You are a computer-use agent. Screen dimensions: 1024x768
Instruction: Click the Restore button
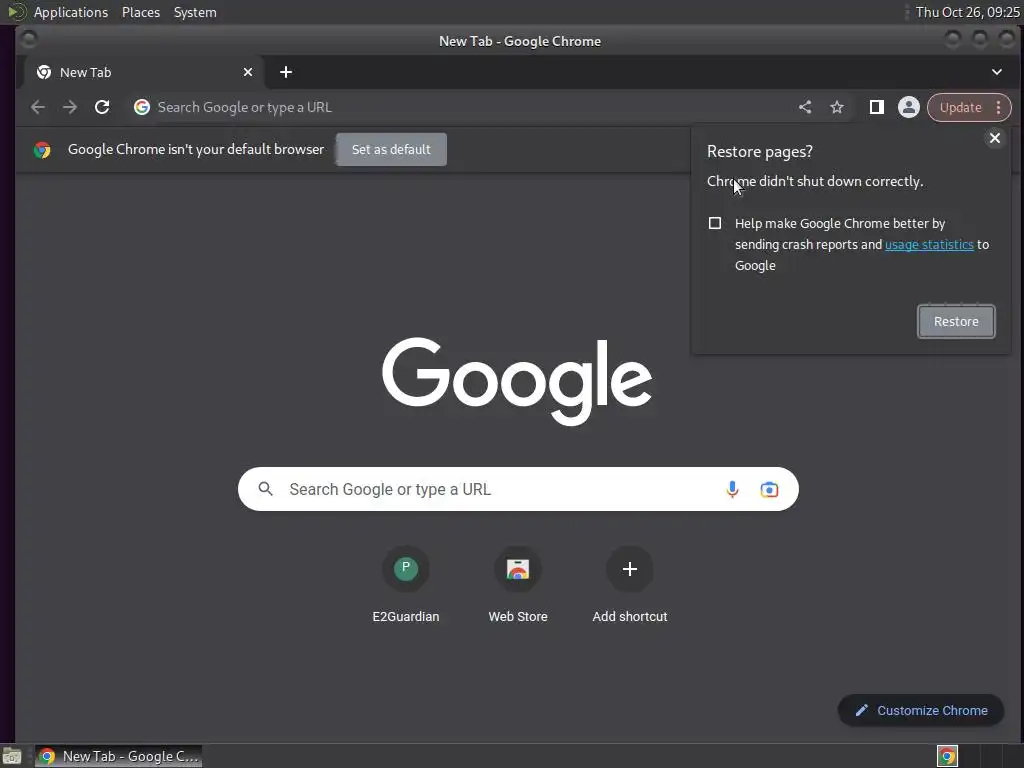point(956,321)
